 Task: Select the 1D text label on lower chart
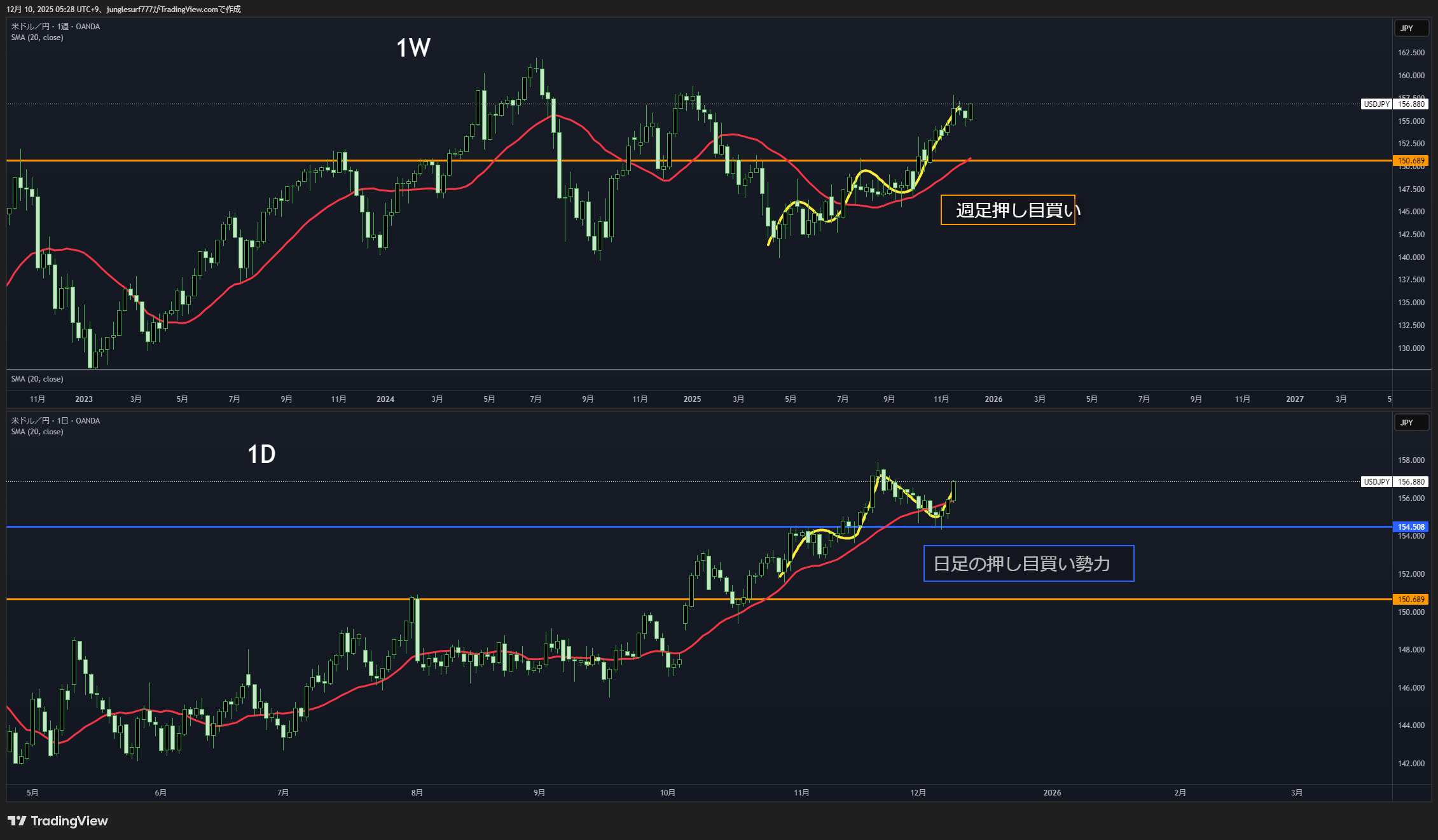261,455
